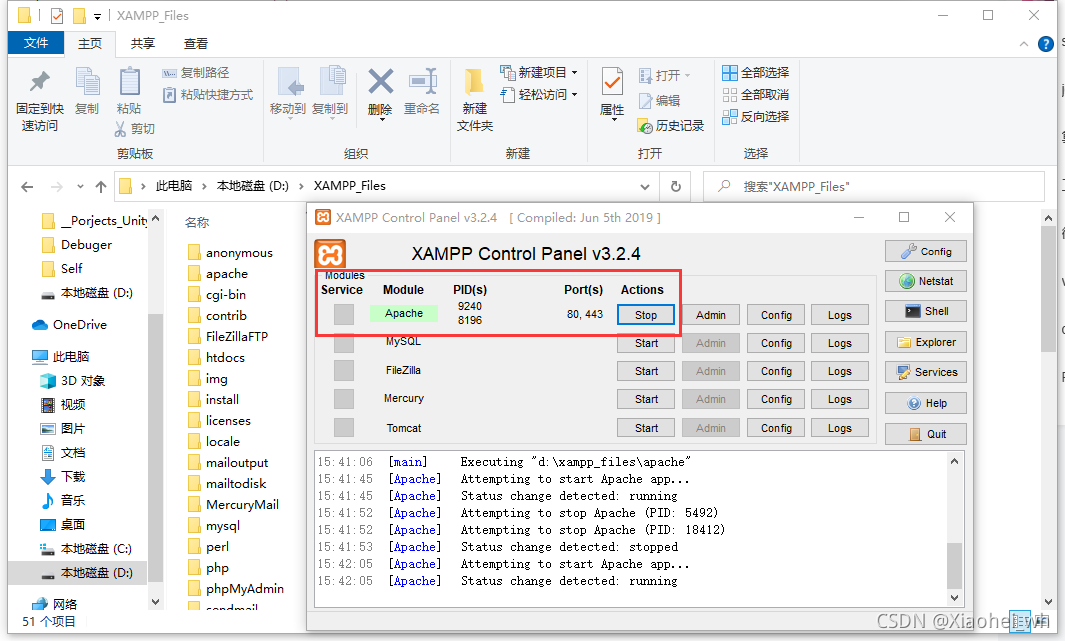This screenshot has width=1065, height=641.
Task: Click navigation pane scrollbar down arrow
Action: (156, 602)
